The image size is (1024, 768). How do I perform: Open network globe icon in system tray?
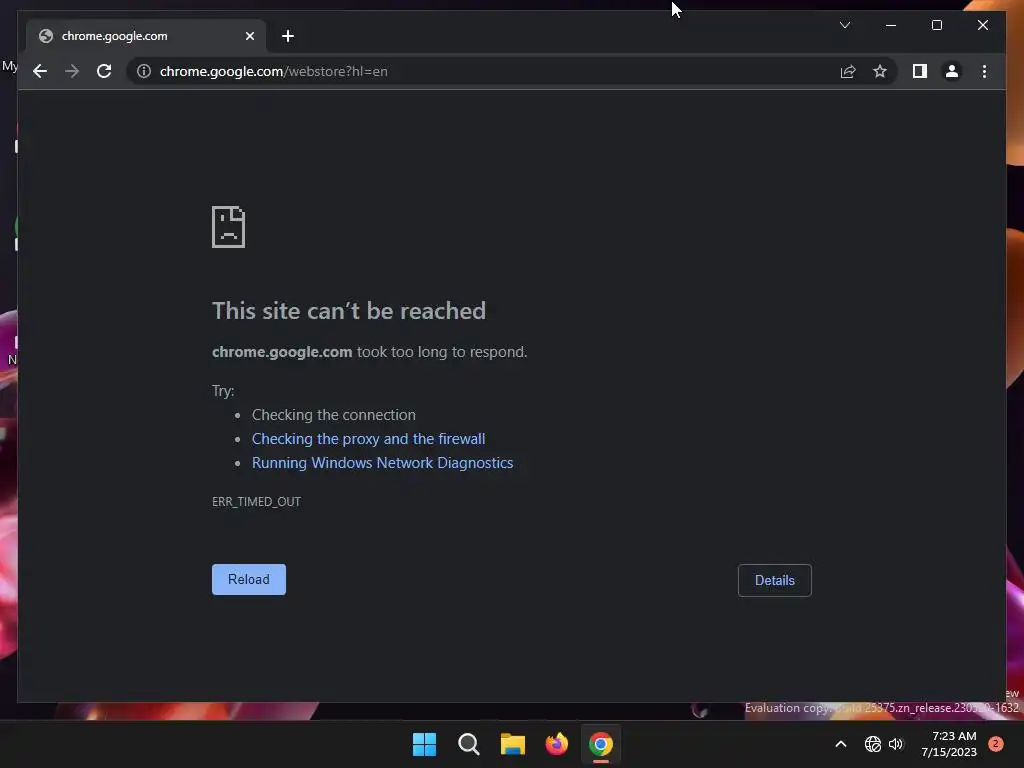pos(872,744)
